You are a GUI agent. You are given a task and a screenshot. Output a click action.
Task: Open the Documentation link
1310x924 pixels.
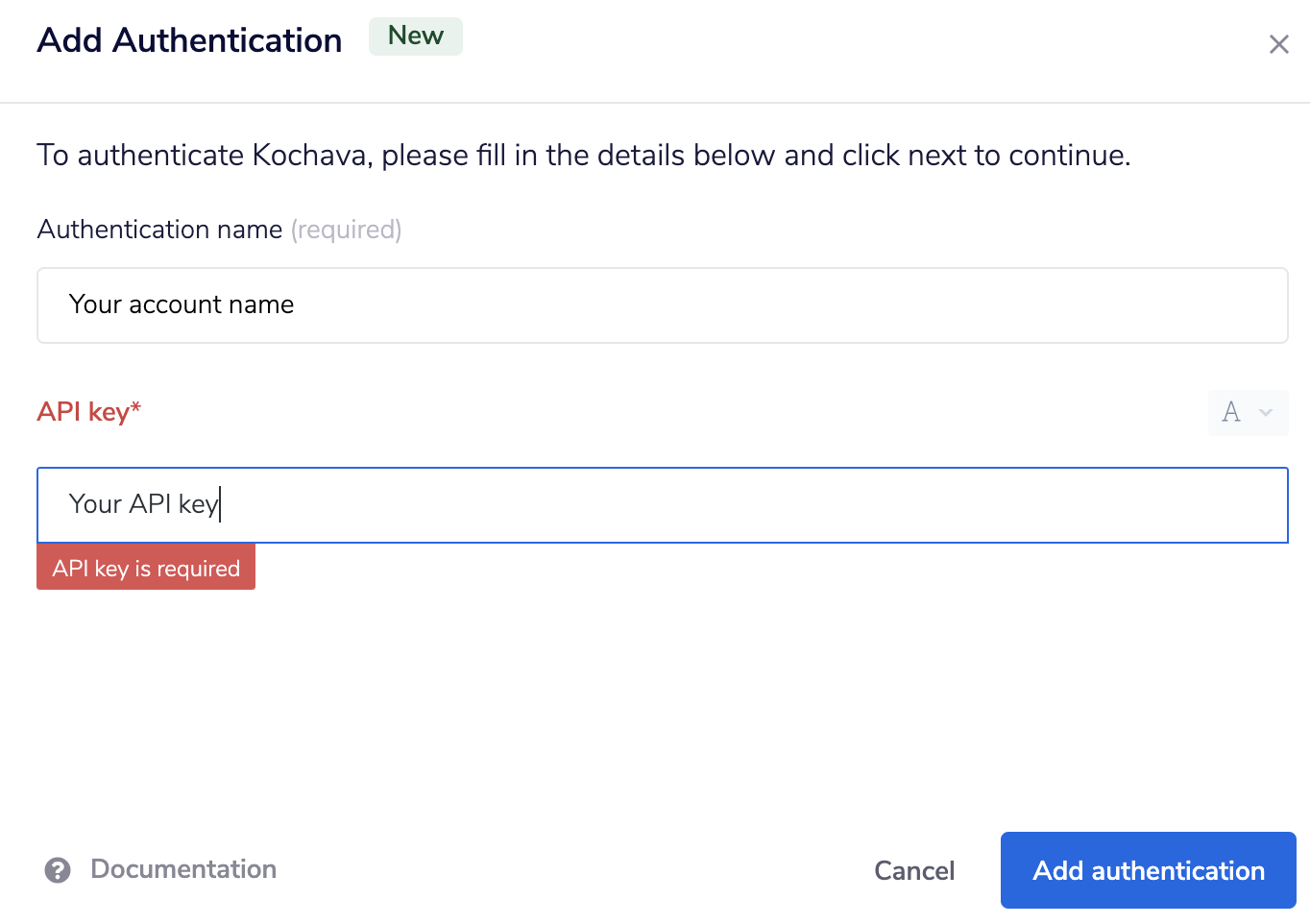click(x=182, y=869)
